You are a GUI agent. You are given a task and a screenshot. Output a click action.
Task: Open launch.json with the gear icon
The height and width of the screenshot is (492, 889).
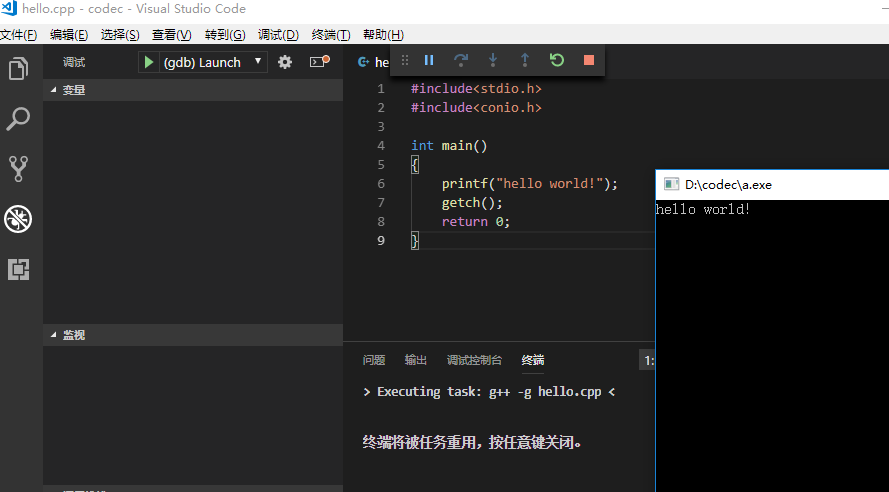(285, 62)
